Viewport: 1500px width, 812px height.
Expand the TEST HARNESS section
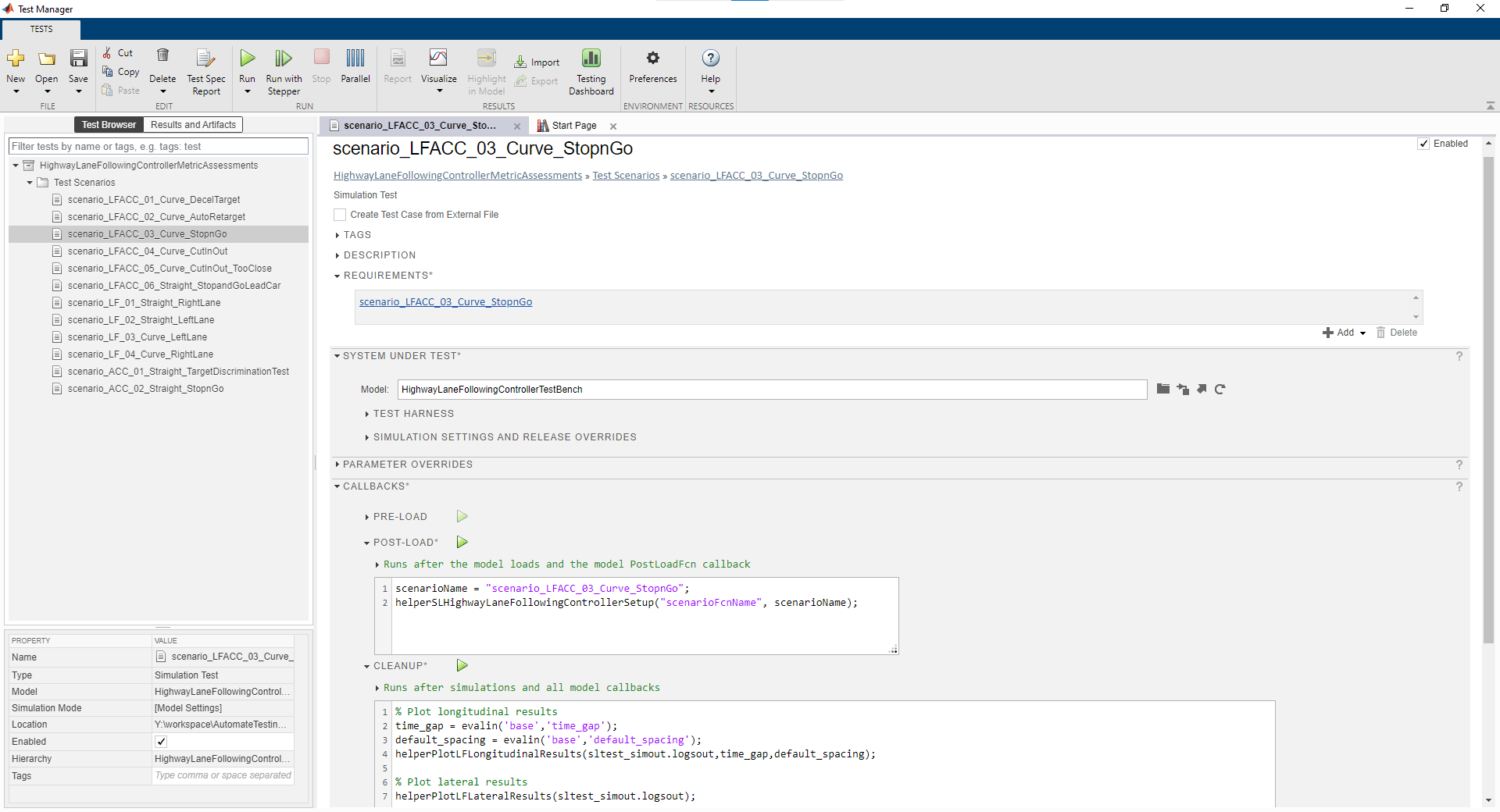[412, 414]
